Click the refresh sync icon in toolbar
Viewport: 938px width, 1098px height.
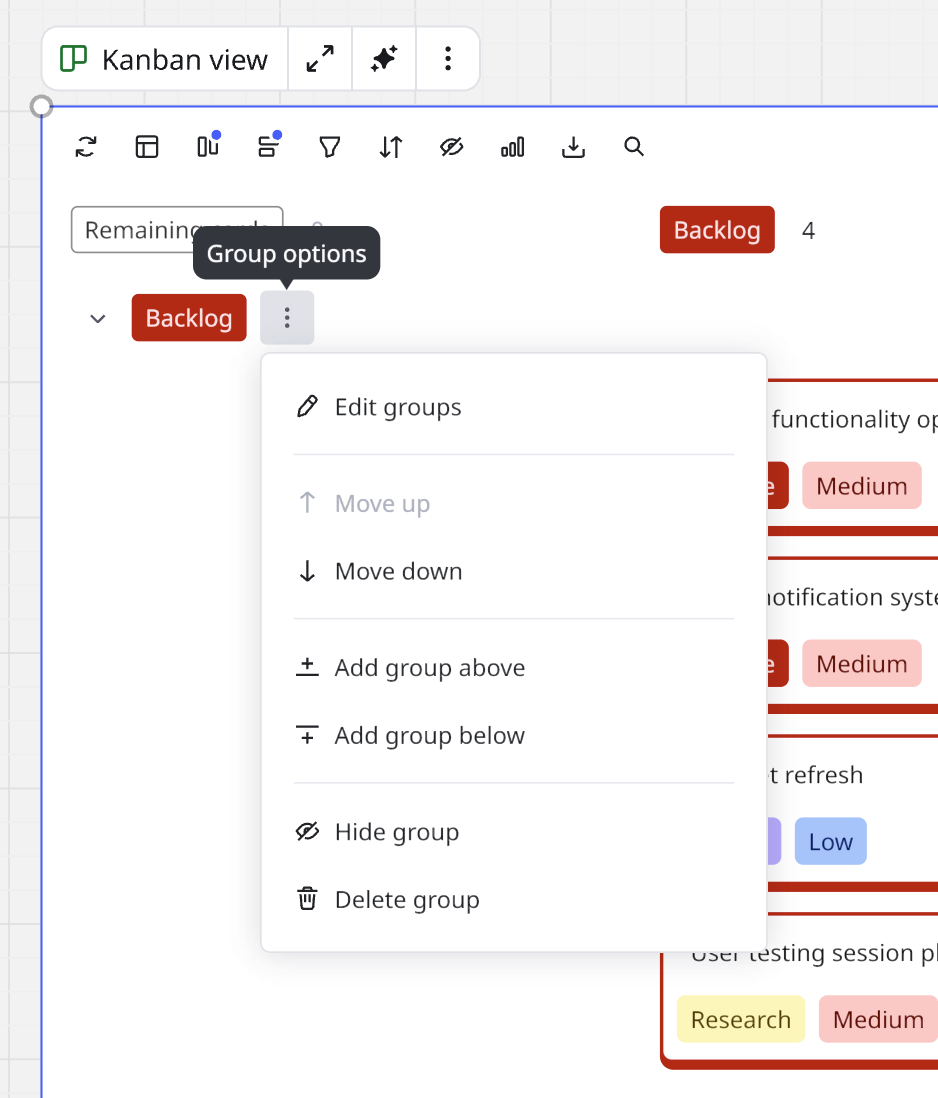pyautogui.click(x=86, y=147)
